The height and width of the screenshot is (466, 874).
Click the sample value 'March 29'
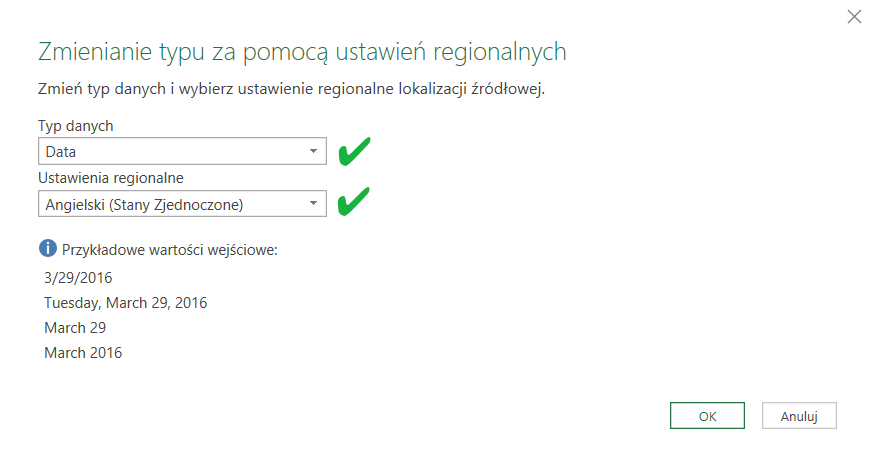(75, 327)
